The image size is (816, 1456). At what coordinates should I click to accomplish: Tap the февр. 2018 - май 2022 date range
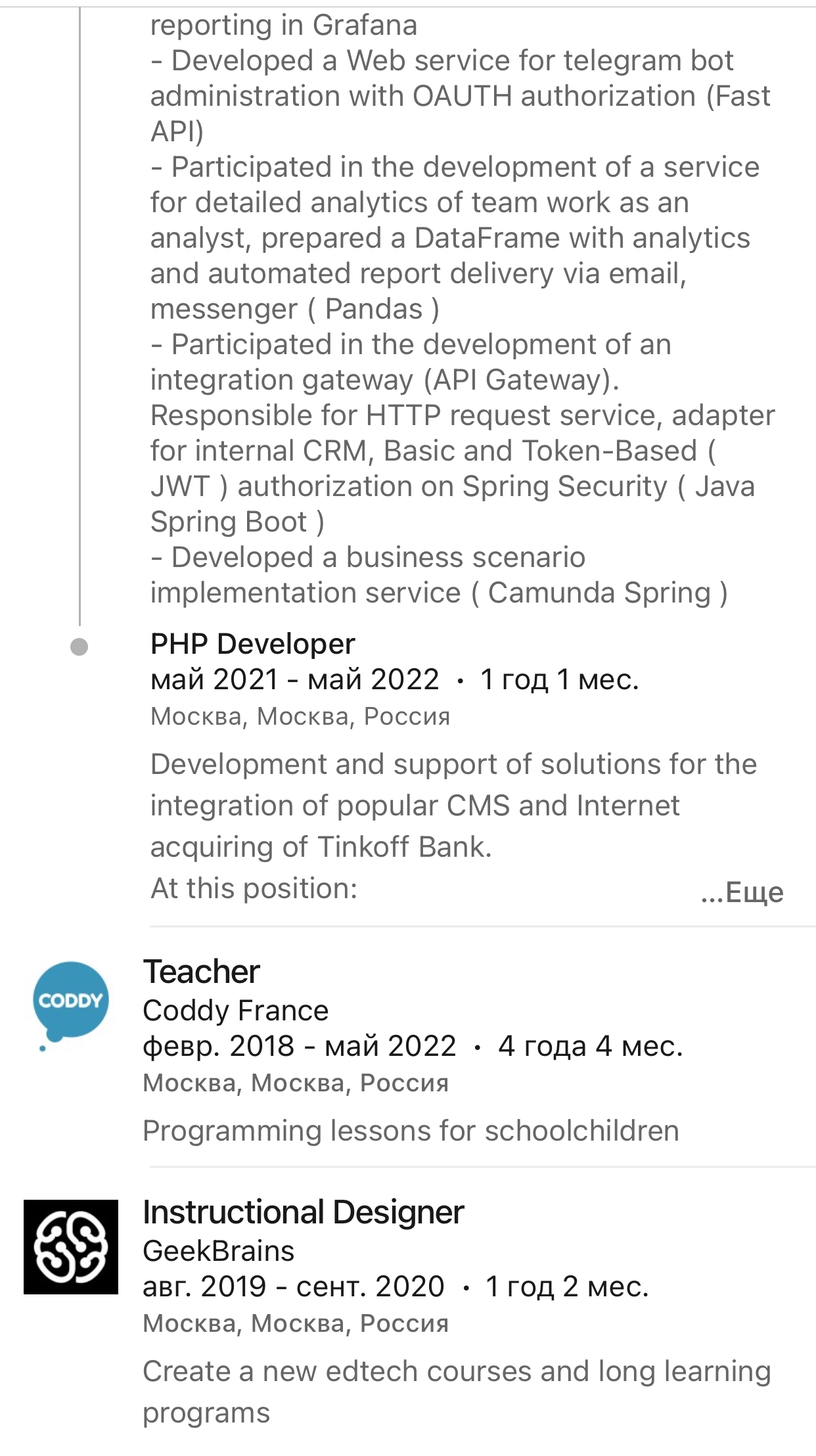(x=300, y=1046)
